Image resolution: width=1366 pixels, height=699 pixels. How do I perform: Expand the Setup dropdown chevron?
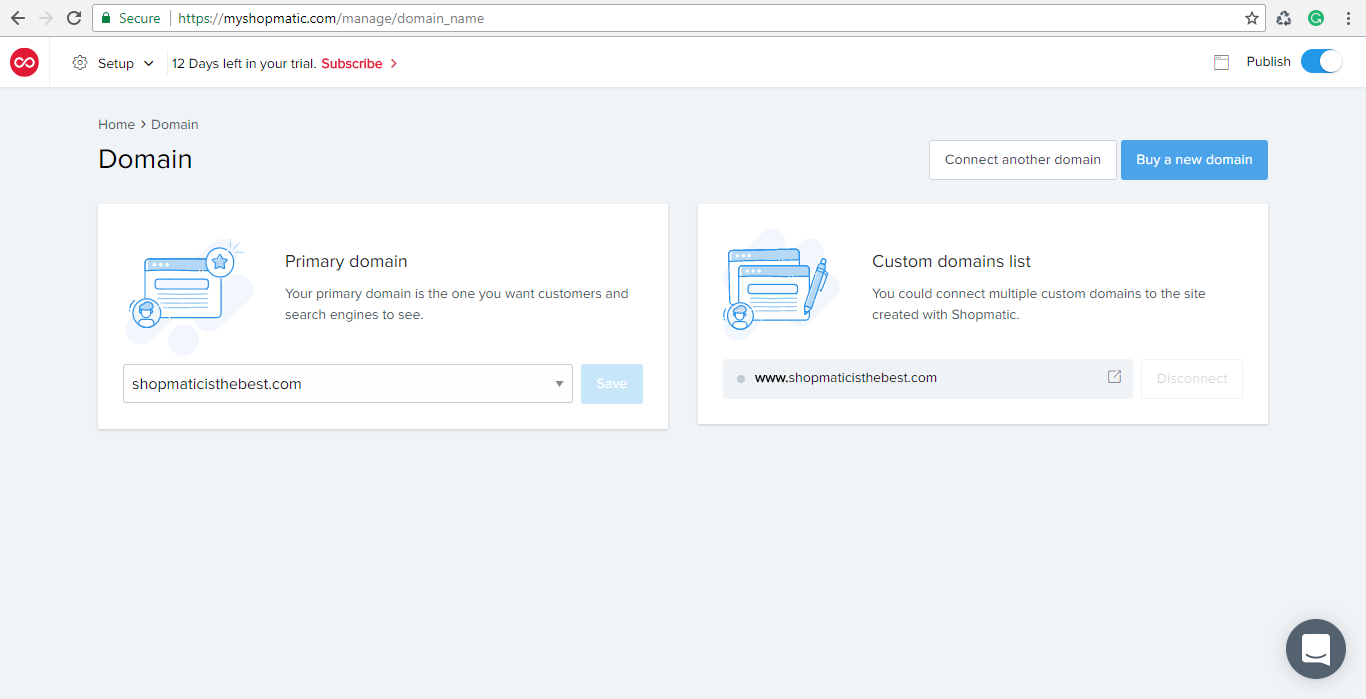click(x=149, y=63)
